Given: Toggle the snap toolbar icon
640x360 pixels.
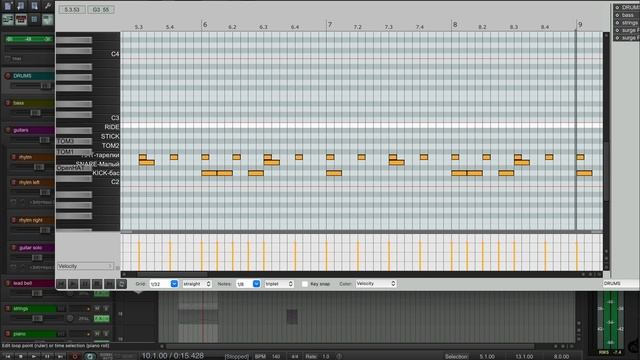Looking at the screenshot, I should pyautogui.click(x=47, y=19).
